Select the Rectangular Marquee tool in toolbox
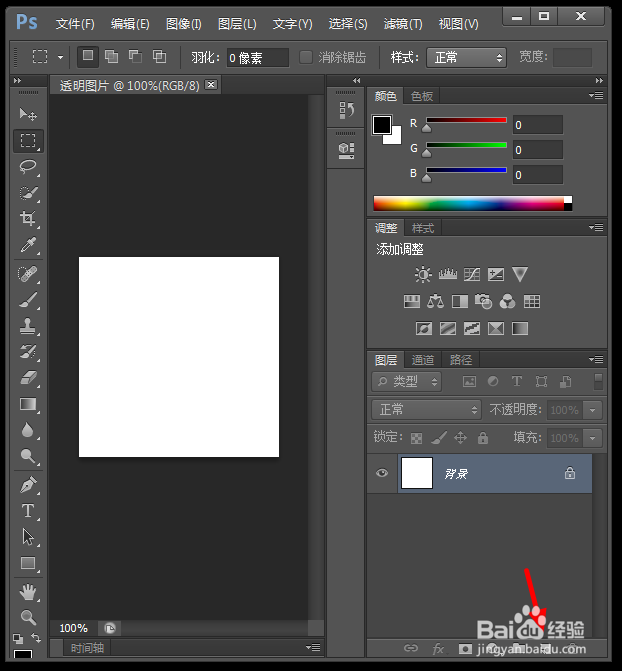The width and height of the screenshot is (622, 671). point(28,140)
